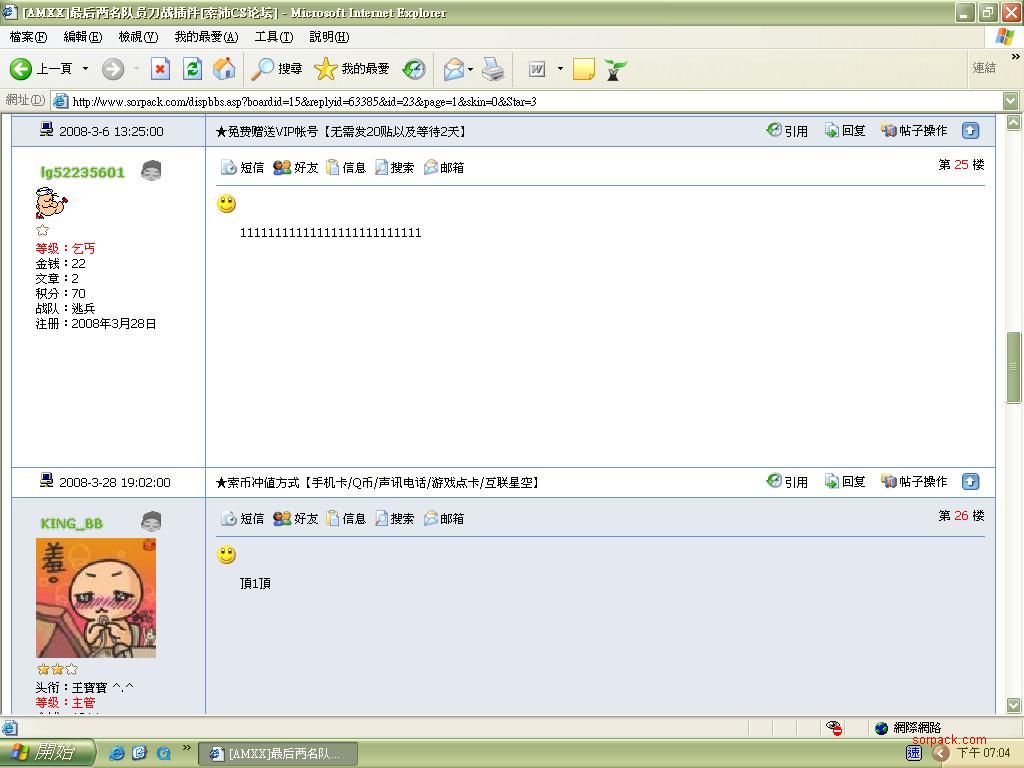1024x768 pixels.
Task: Open the History toolbar icon
Action: click(414, 69)
